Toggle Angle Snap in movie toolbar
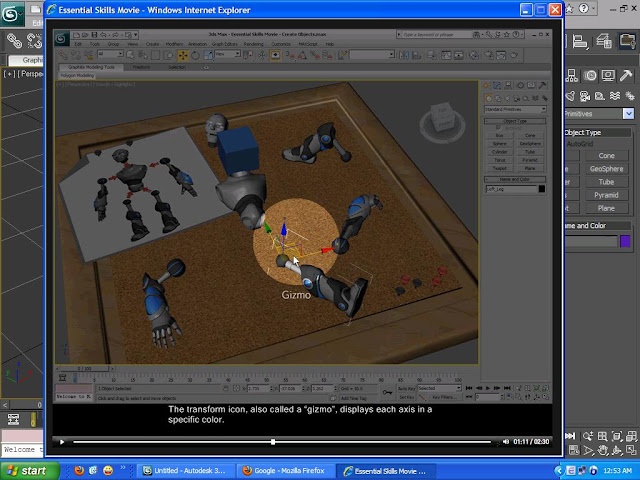The height and width of the screenshot is (480, 640). pyautogui.click(x=301, y=55)
